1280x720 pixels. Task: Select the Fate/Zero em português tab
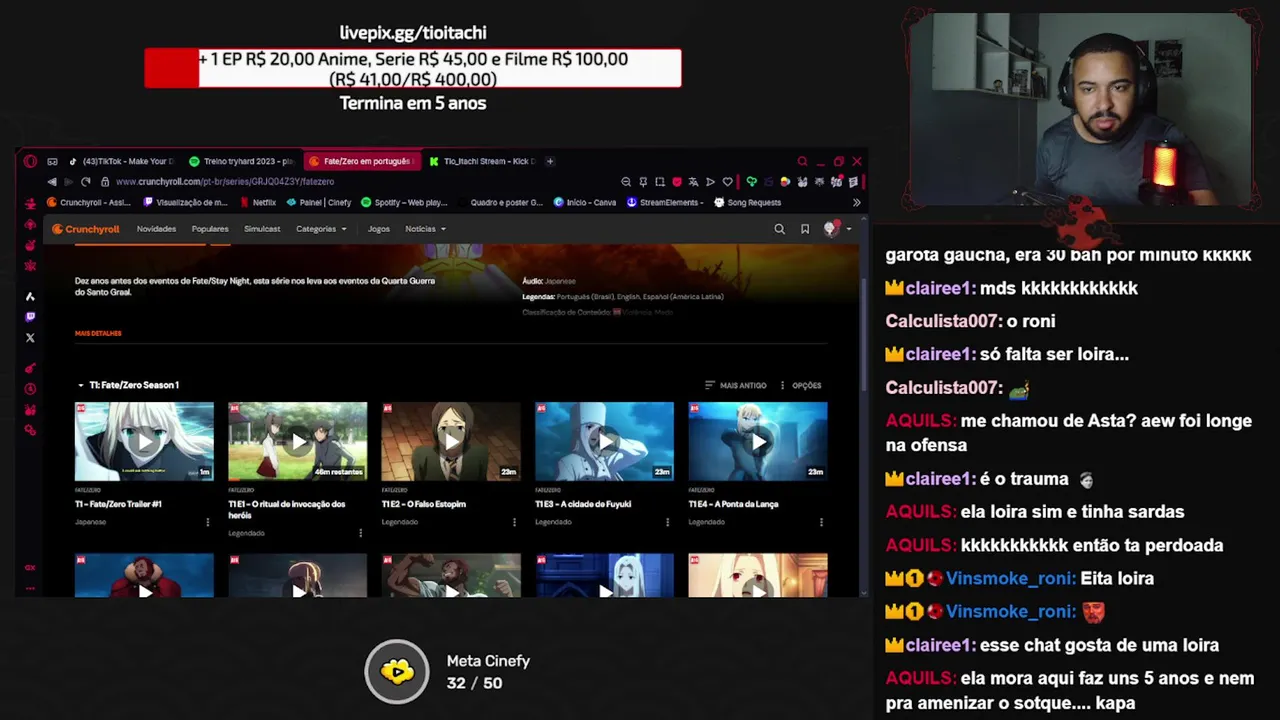360,161
